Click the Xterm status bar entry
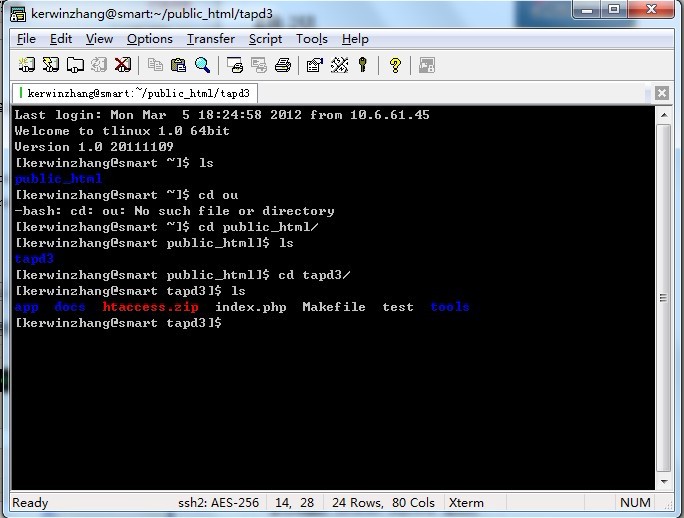This screenshot has width=684, height=518. coord(466,503)
